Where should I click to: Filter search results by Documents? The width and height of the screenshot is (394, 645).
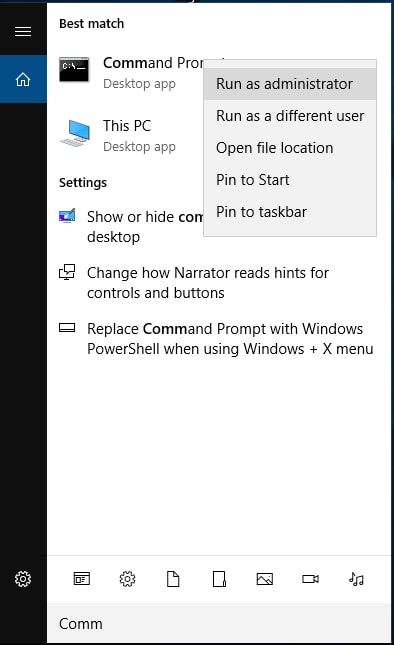(x=173, y=579)
